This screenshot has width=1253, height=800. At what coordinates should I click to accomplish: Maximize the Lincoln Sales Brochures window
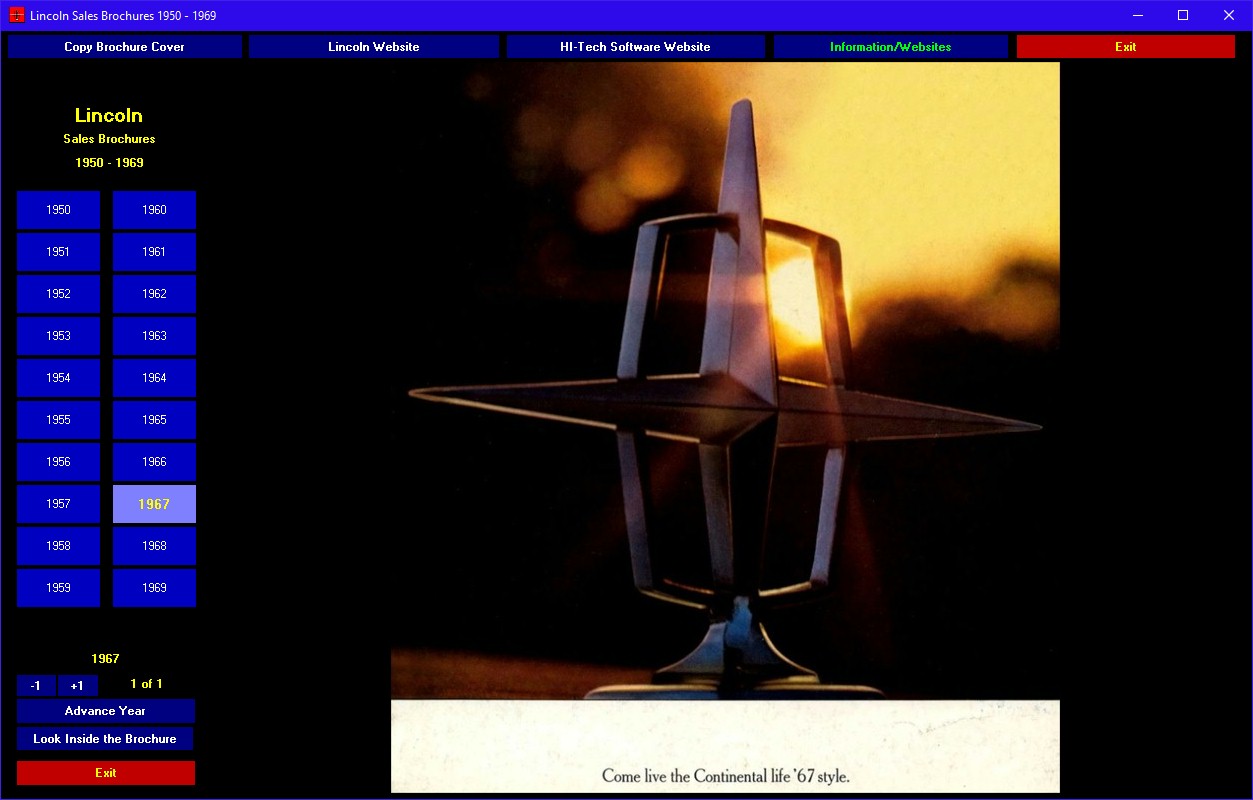pos(1183,15)
